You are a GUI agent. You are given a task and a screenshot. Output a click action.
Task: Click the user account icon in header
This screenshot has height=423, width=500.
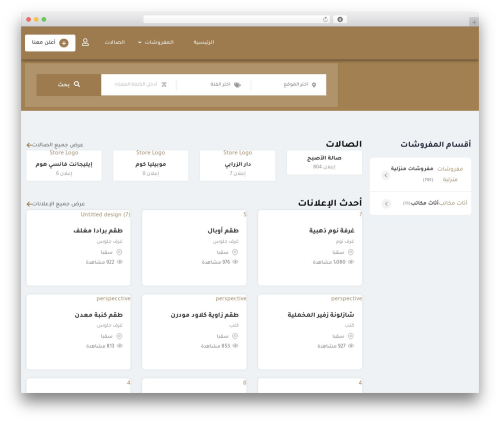pos(85,42)
